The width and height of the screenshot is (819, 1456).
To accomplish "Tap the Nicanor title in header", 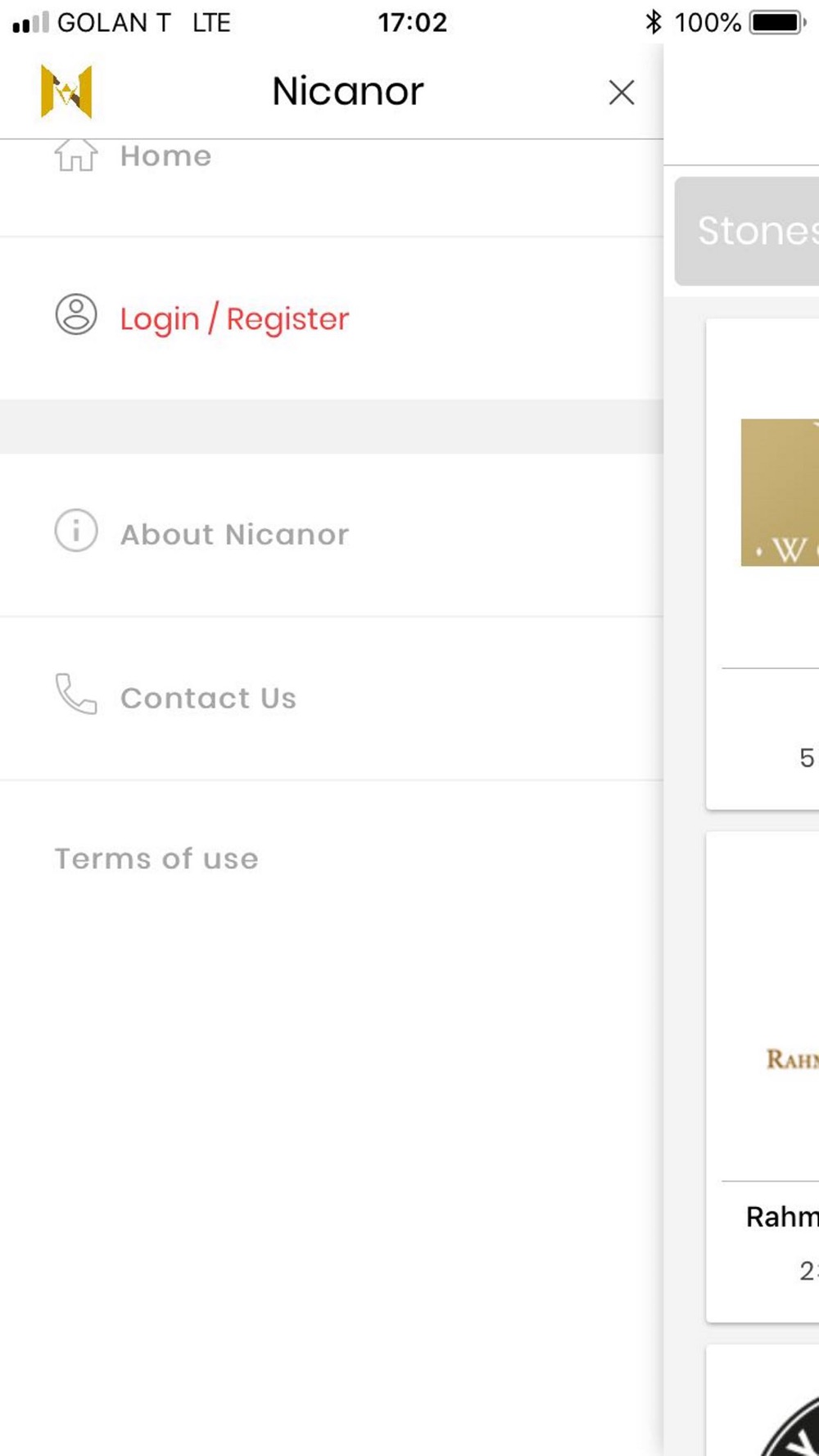I will coord(348,91).
